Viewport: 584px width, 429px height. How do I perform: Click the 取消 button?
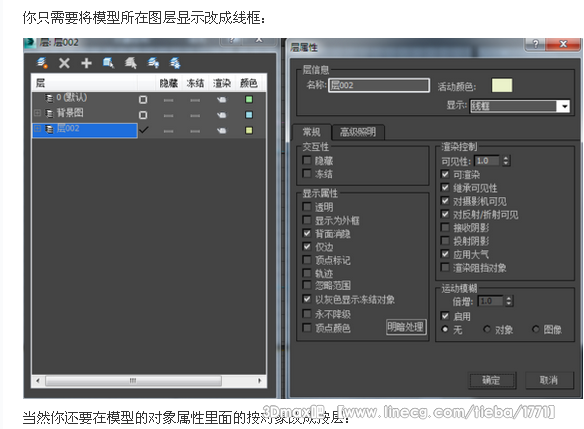549,380
